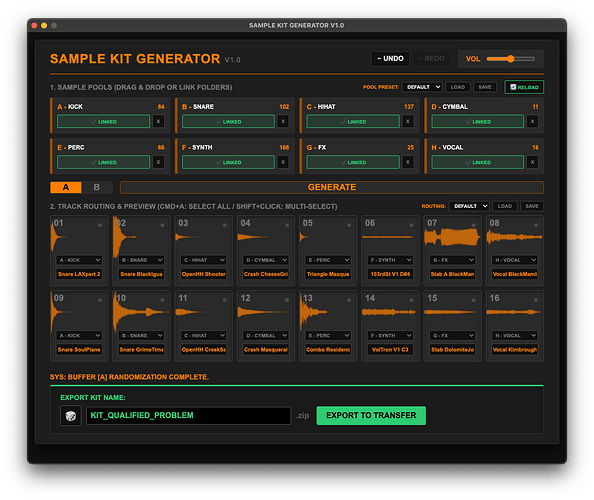This screenshot has height=500, width=594.
Task: Click the dice randomize name icon
Action: (71, 416)
